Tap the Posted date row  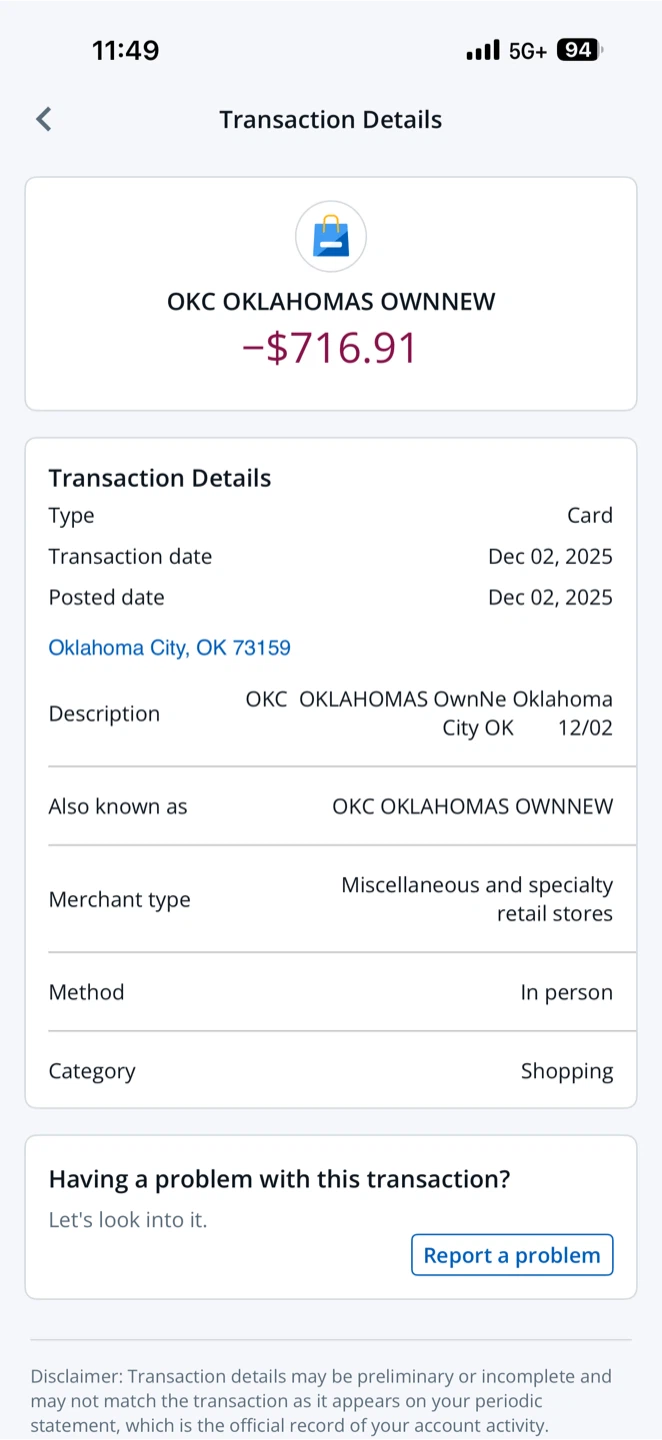pos(331,597)
